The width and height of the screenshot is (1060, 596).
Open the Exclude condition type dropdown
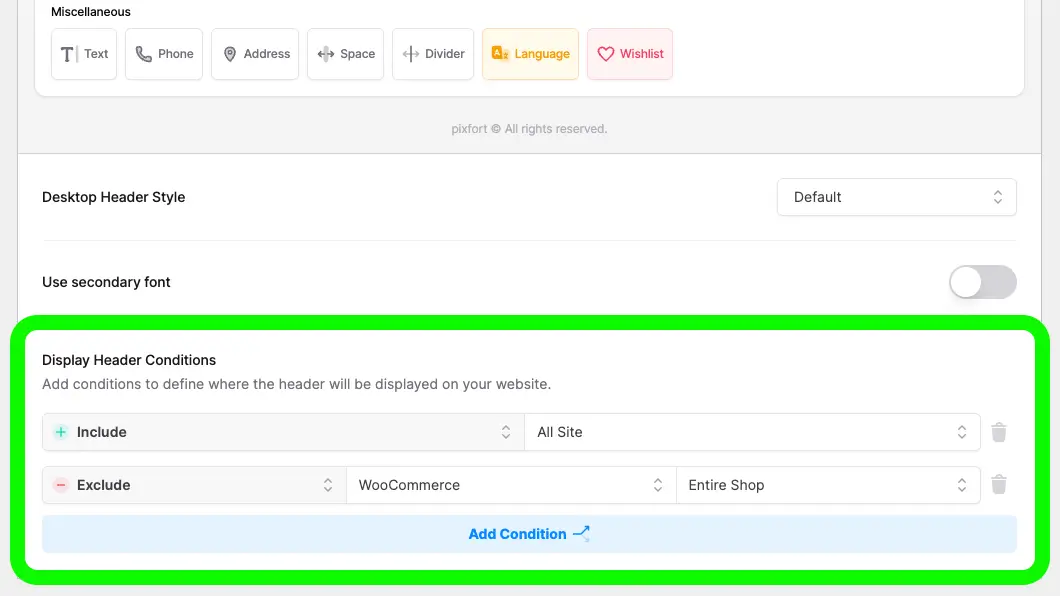(x=195, y=485)
